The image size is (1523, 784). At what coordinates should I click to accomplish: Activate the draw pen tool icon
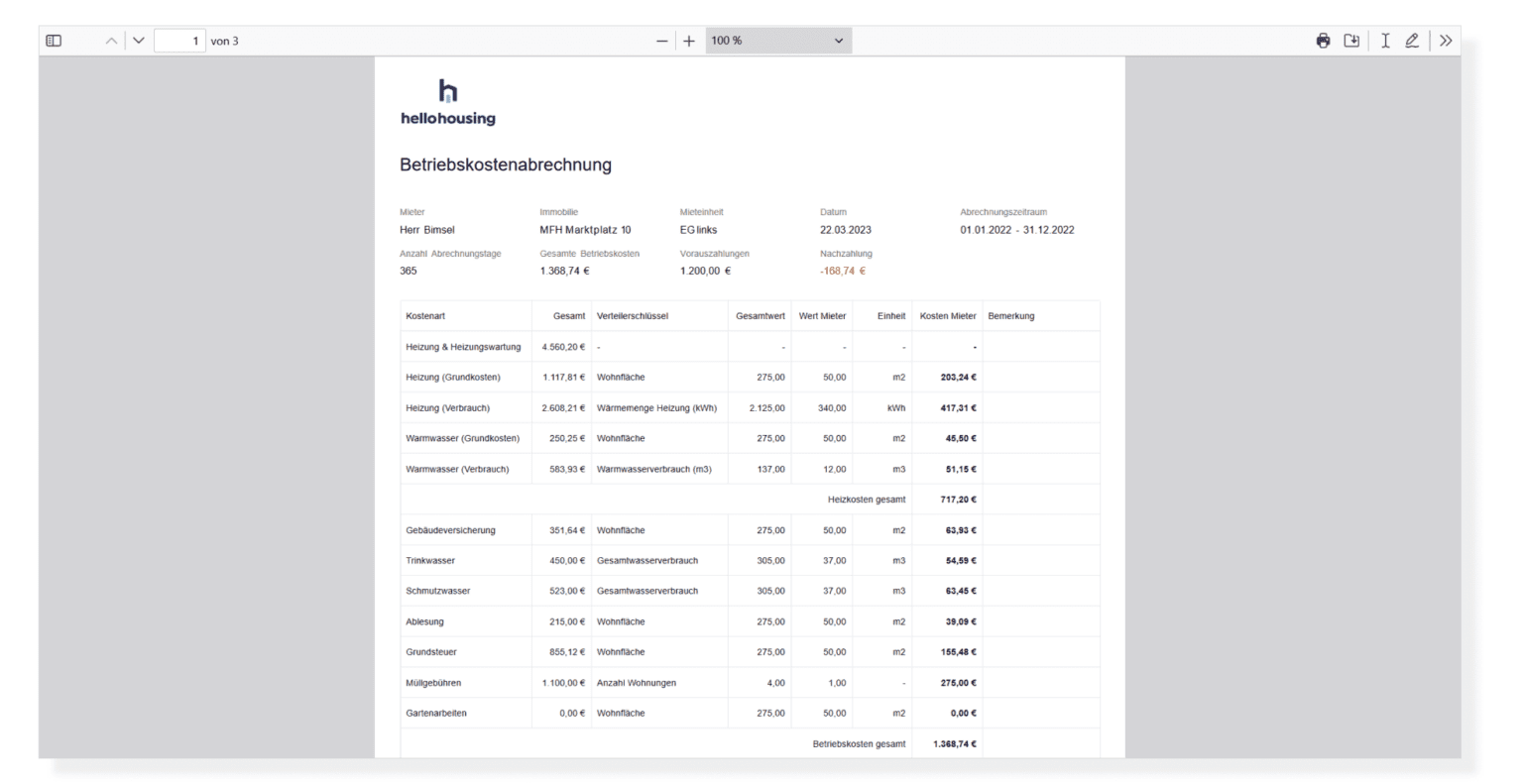pos(1412,41)
